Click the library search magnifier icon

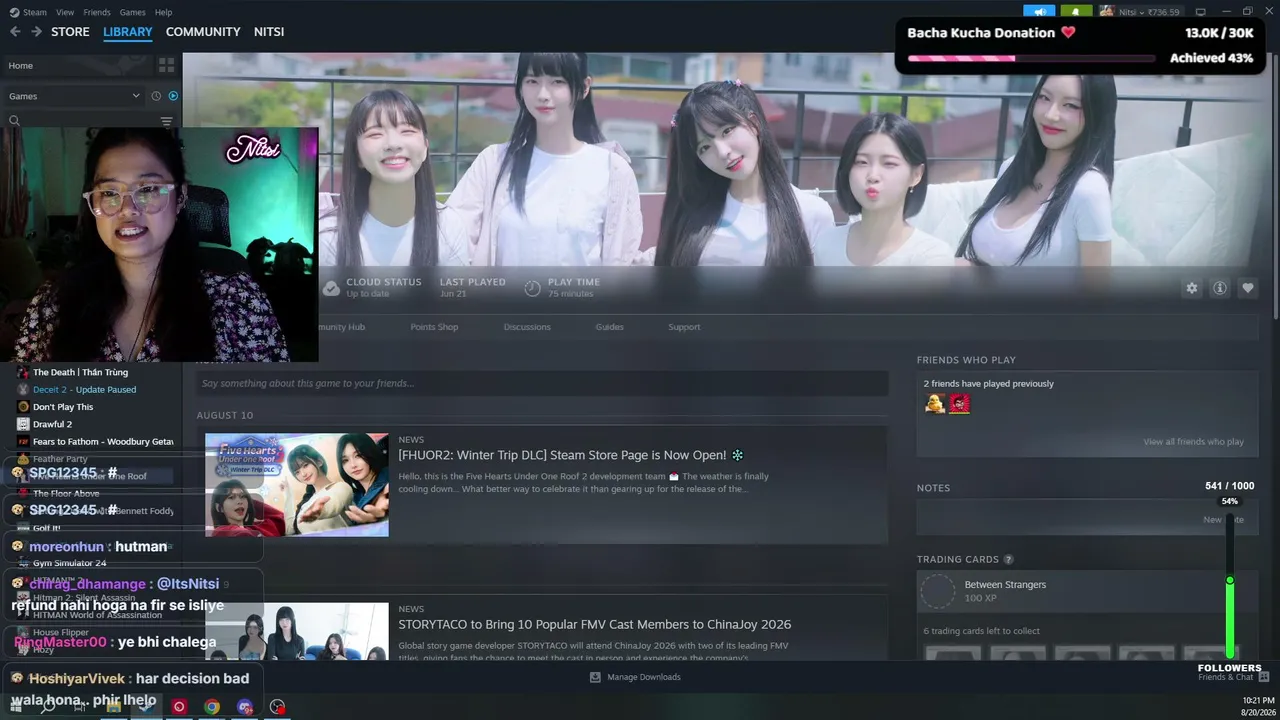point(14,121)
